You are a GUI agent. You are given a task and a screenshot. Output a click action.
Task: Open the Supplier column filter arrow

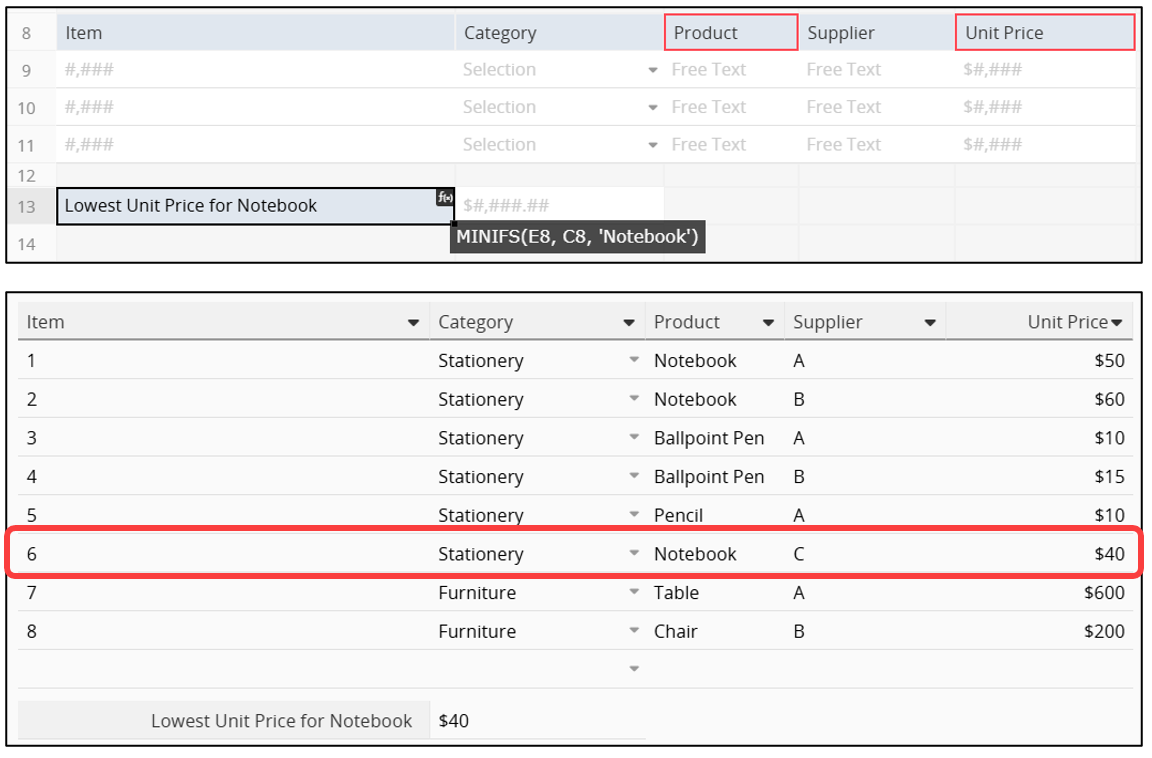930,323
